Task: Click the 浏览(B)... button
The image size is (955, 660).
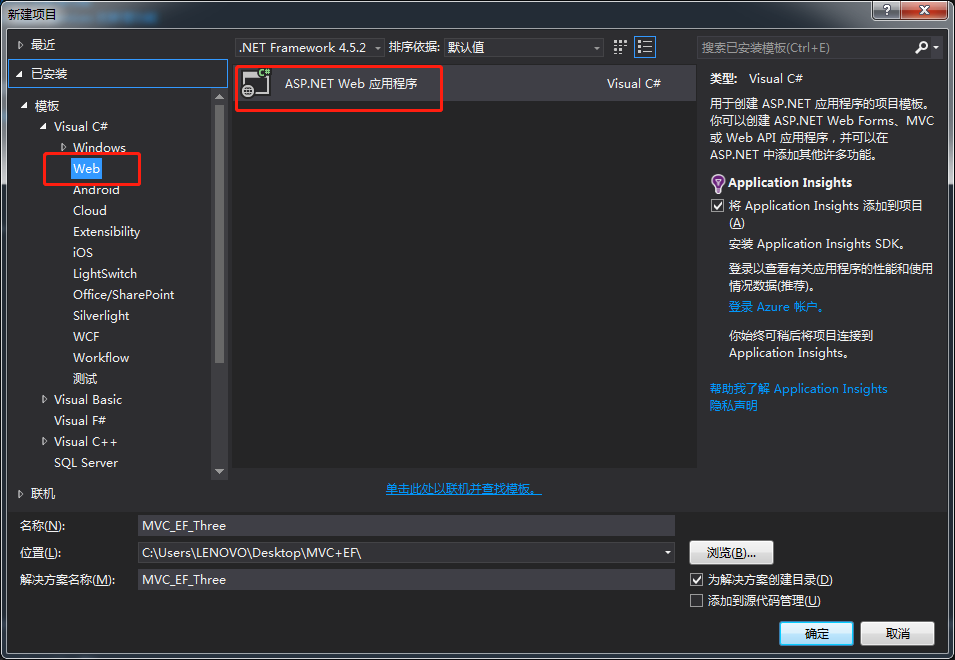Action: (731, 553)
